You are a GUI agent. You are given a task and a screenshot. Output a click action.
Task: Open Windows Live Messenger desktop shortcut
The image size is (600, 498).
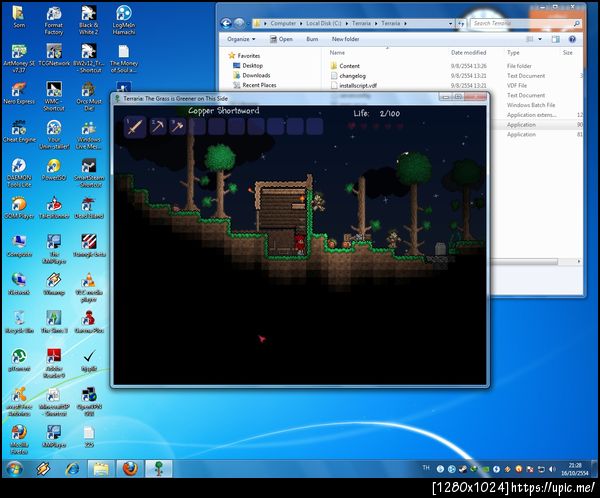coord(89,134)
